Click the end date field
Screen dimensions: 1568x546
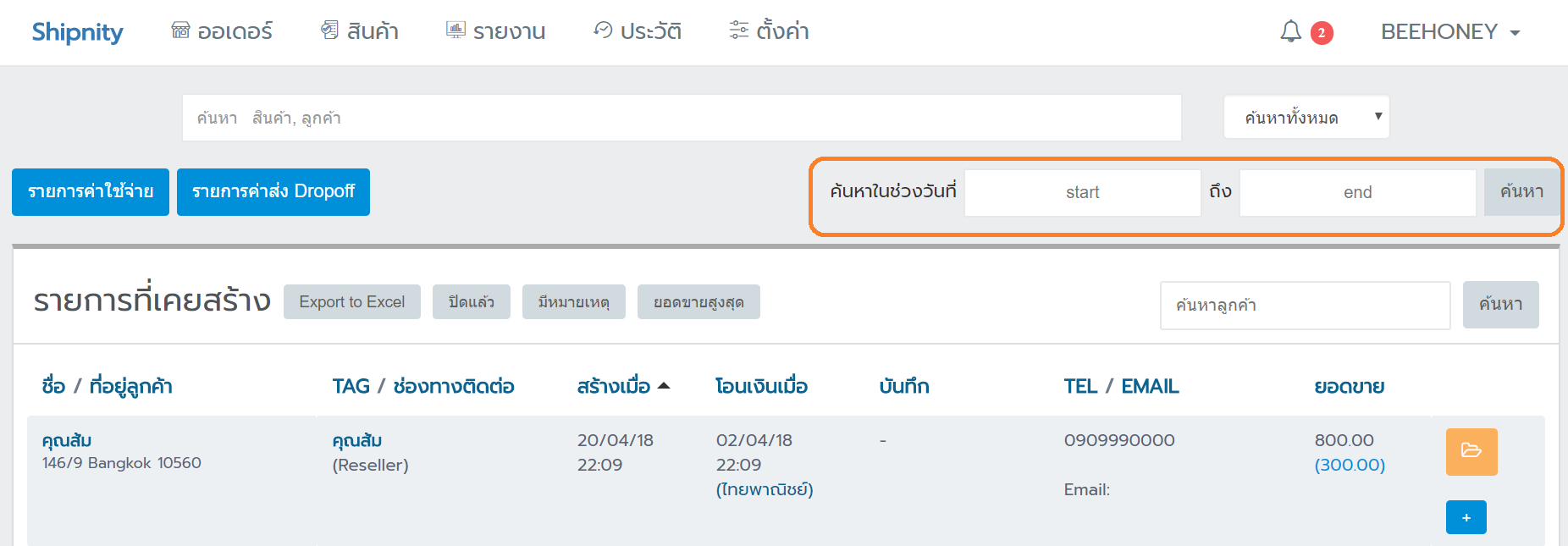click(1358, 192)
